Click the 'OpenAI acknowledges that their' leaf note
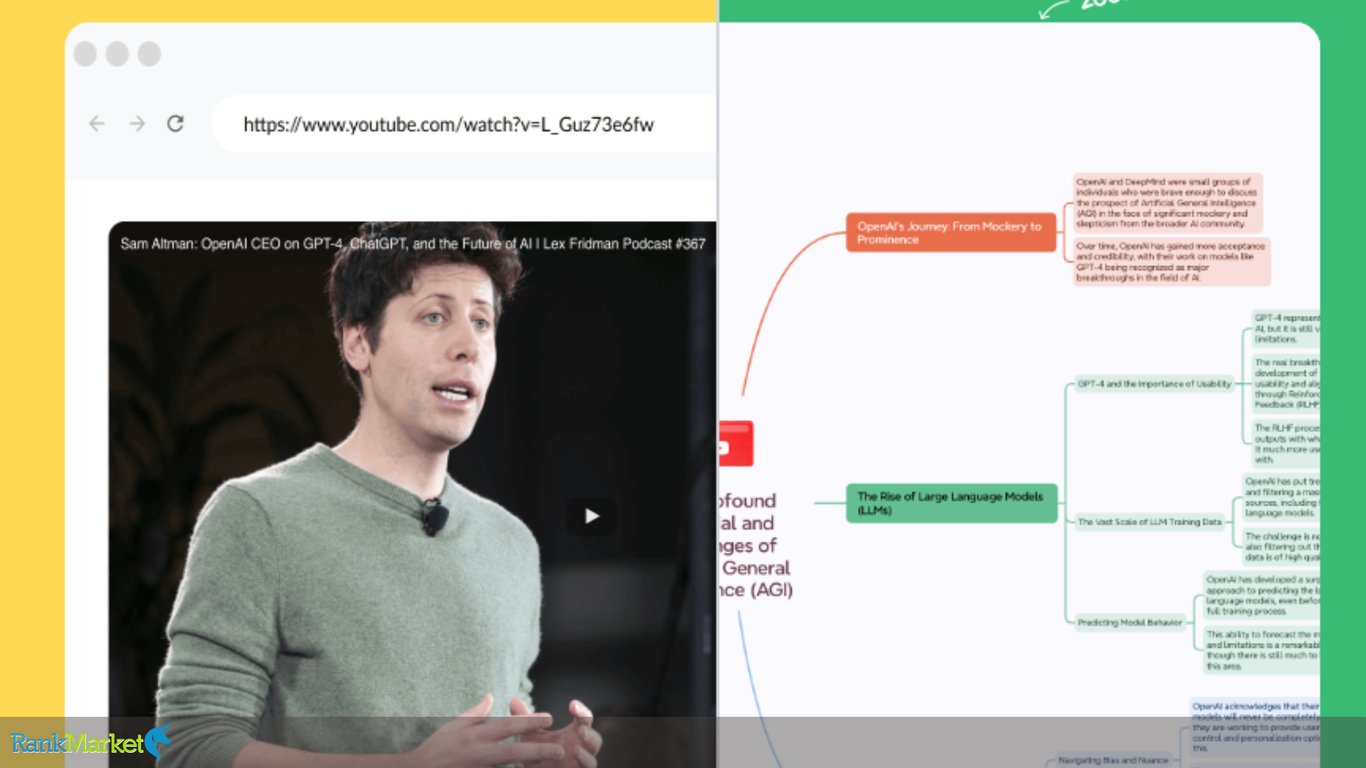This screenshot has width=1366, height=768. click(x=1254, y=727)
